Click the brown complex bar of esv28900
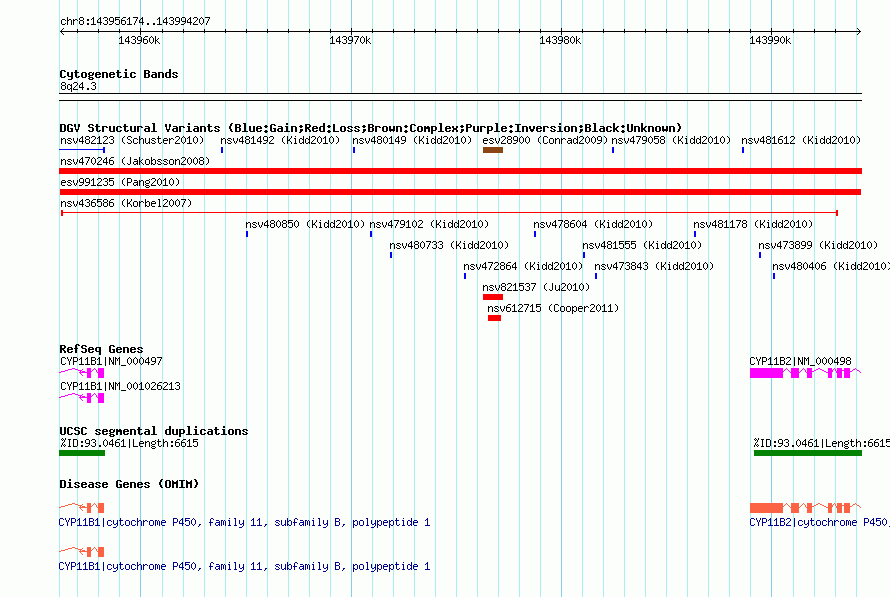 (x=493, y=150)
